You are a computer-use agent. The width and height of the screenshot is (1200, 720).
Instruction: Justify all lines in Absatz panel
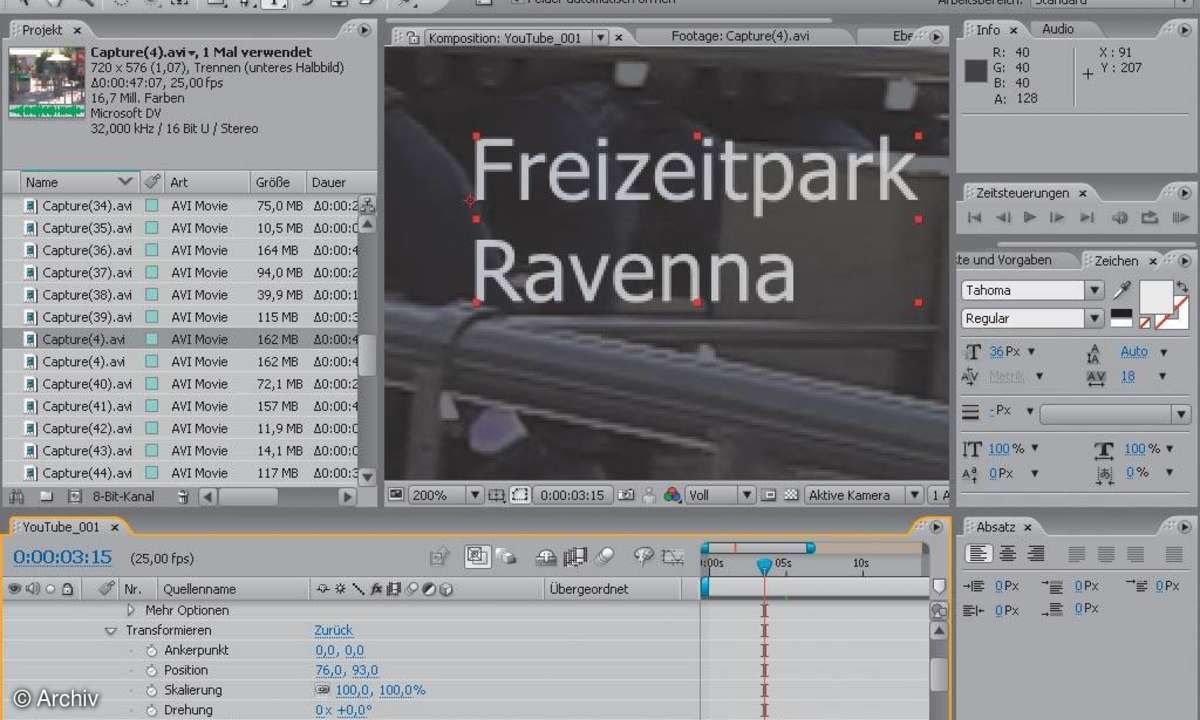pyautogui.click(x=1174, y=553)
